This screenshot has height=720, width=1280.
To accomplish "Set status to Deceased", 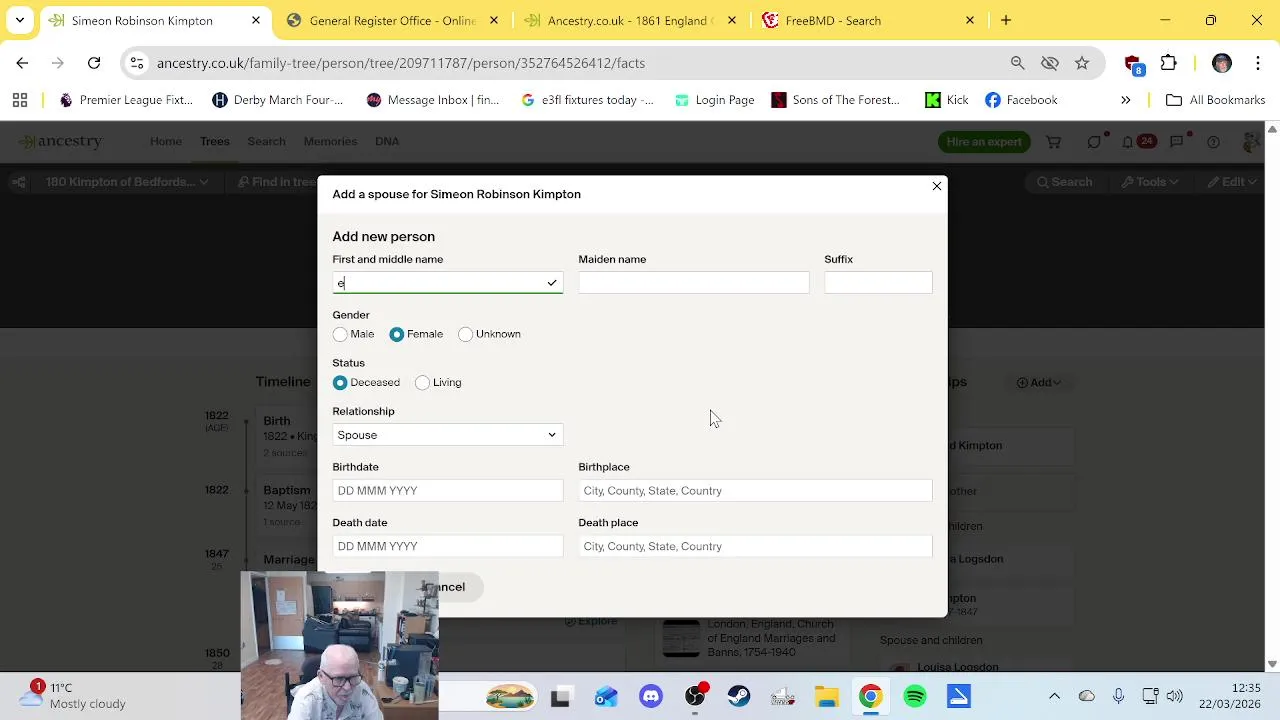I will tap(340, 382).
